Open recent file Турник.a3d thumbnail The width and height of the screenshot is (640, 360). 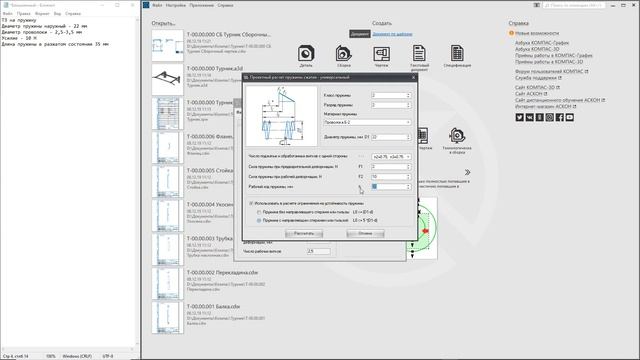(168, 79)
